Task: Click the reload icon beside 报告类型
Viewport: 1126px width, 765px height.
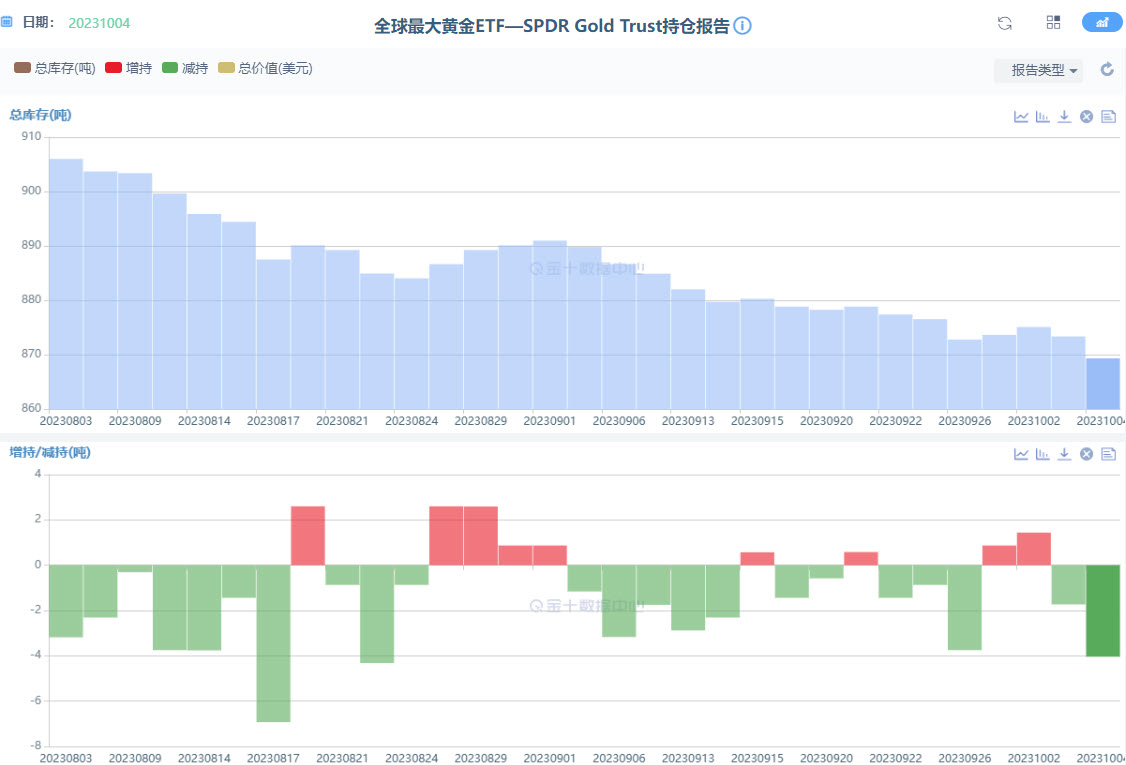Action: [x=1107, y=69]
